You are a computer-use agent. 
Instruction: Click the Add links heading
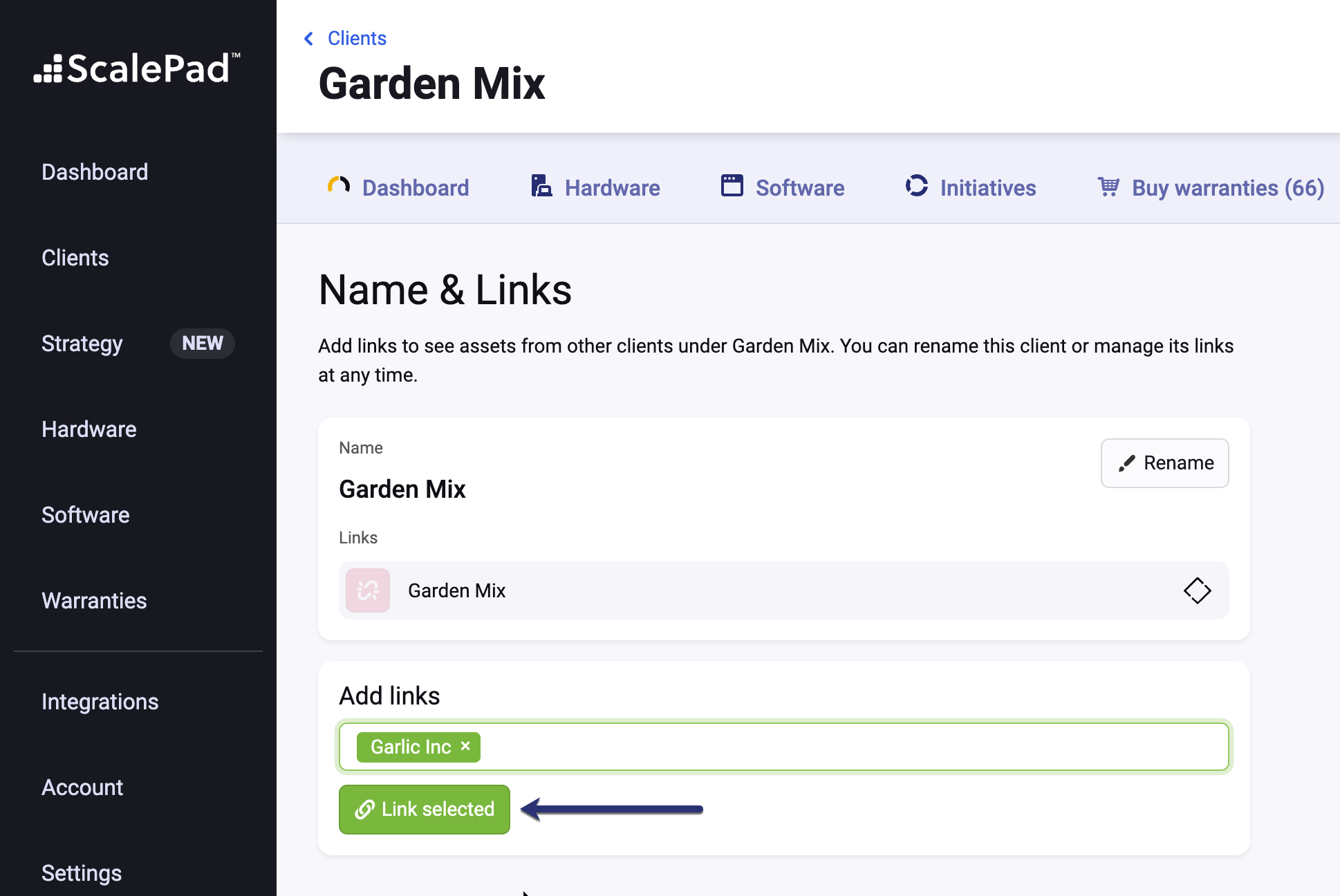pos(389,696)
